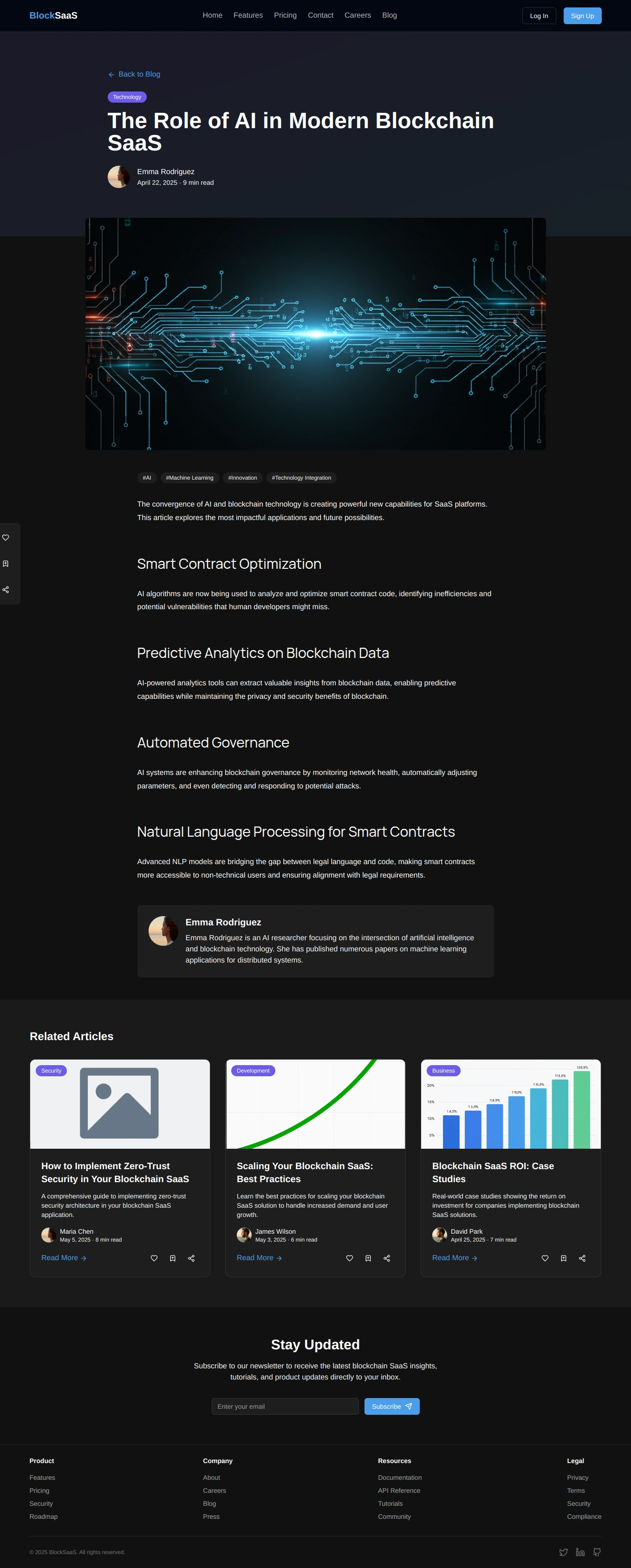Open the Twitter icon in footer
This screenshot has height=1568, width=631.
[x=564, y=1552]
